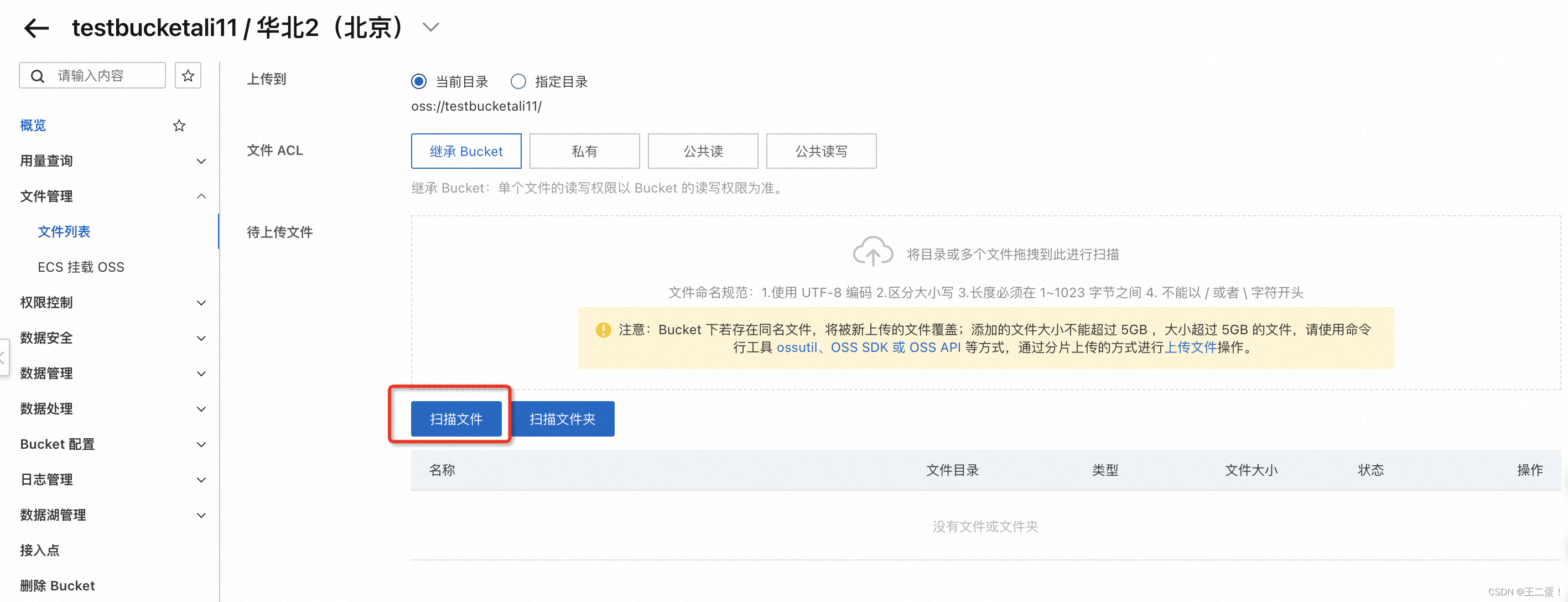Image resolution: width=1568 pixels, height=602 pixels.
Task: Click 类型 column header
Action: click(1105, 470)
